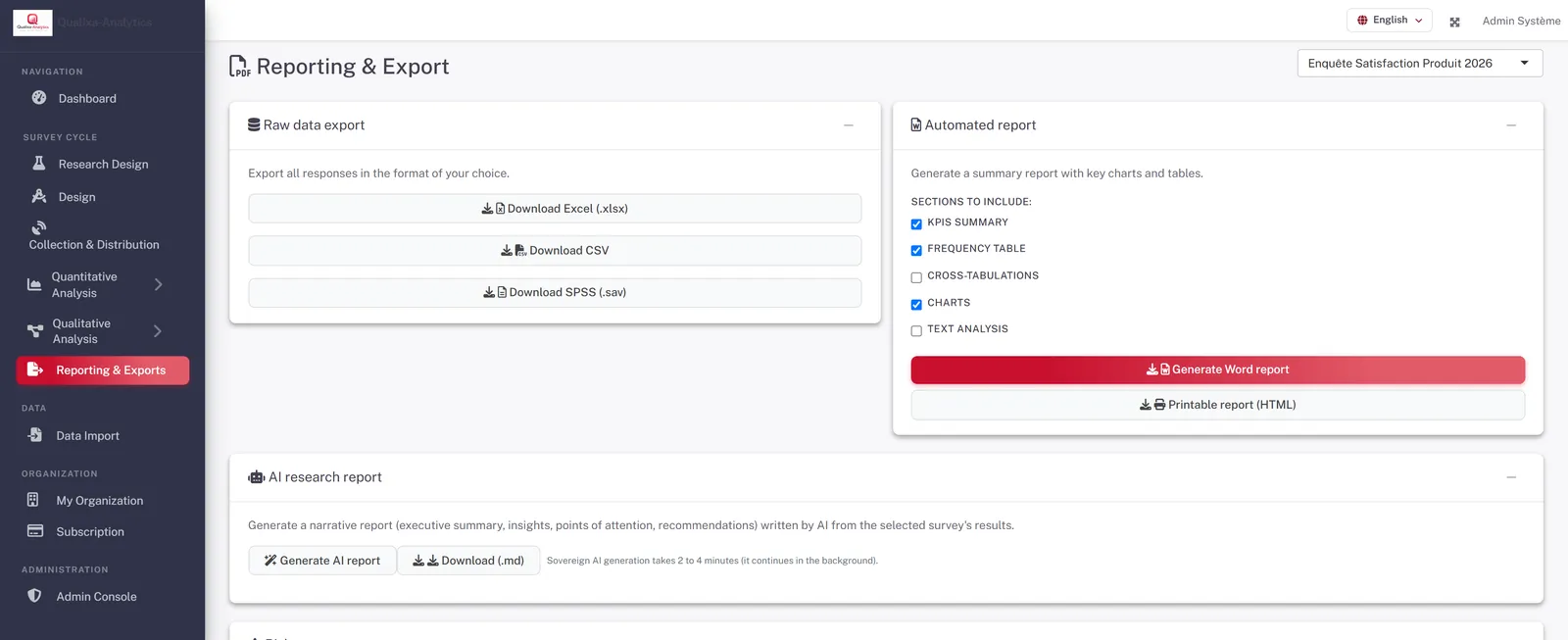
Task: Click the Reporting & Export page heading
Action: (353, 67)
